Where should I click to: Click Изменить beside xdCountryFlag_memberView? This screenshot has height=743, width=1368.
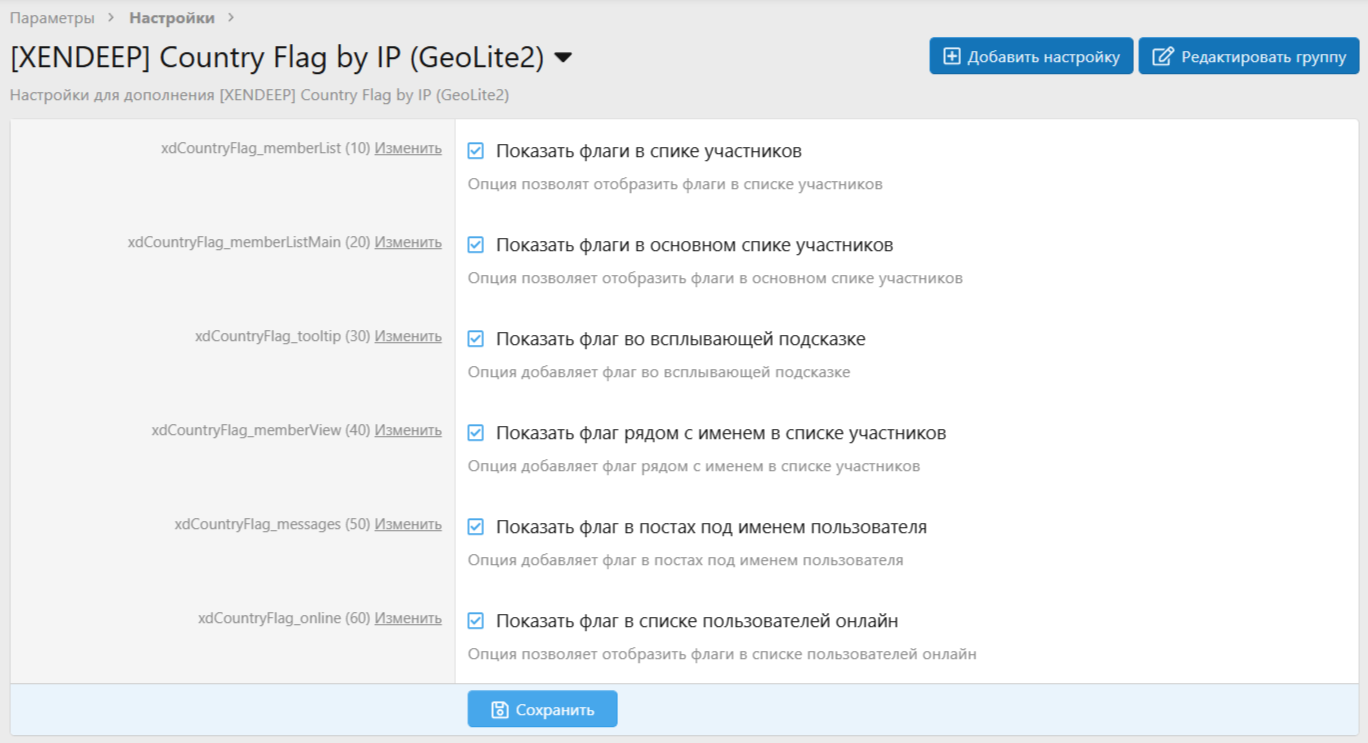point(408,430)
